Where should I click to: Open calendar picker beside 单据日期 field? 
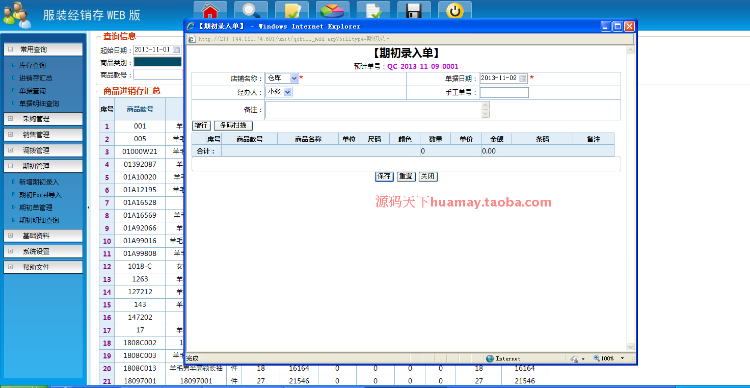click(523, 78)
